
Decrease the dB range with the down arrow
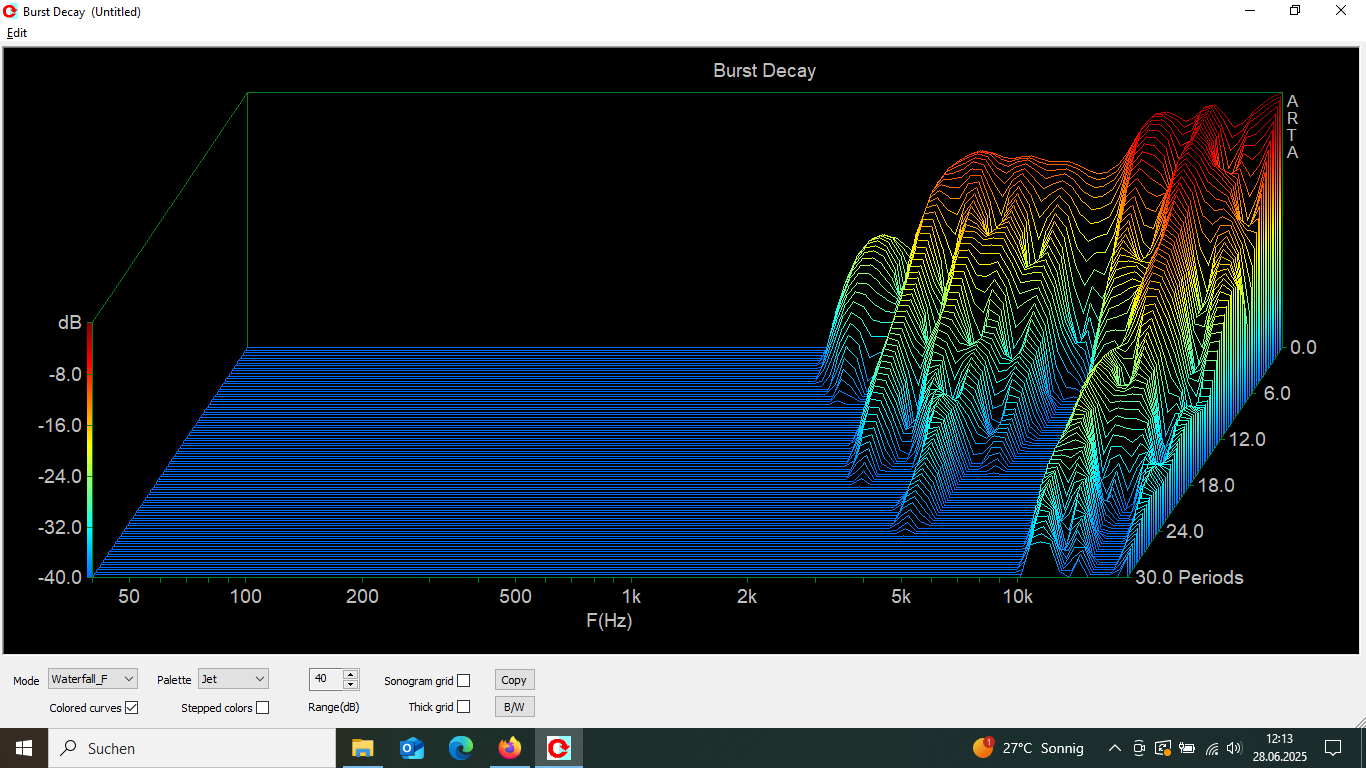click(x=350, y=684)
